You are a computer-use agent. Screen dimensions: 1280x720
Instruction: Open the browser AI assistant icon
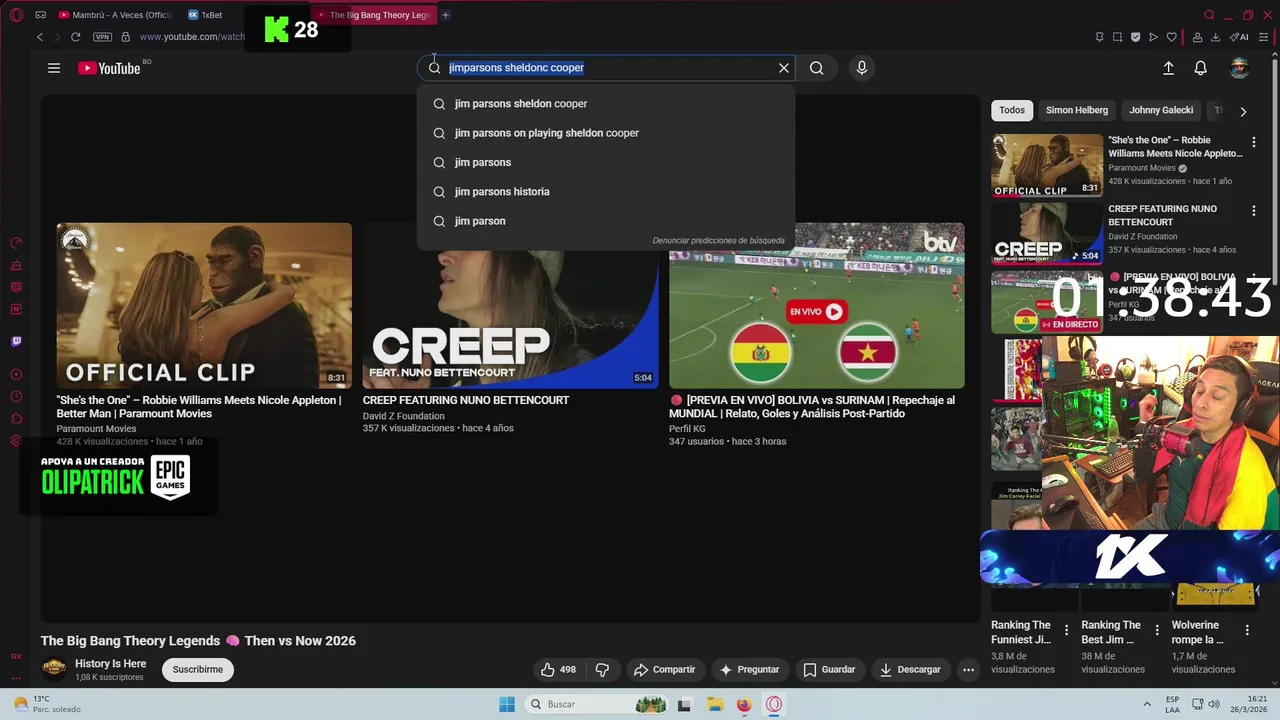pyautogui.click(x=1239, y=37)
